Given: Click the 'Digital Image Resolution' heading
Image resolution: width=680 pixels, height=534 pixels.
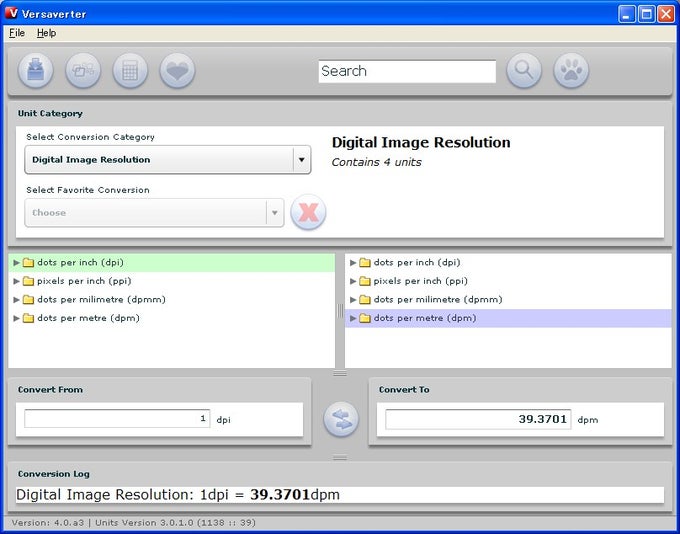Looking at the screenshot, I should click(421, 142).
